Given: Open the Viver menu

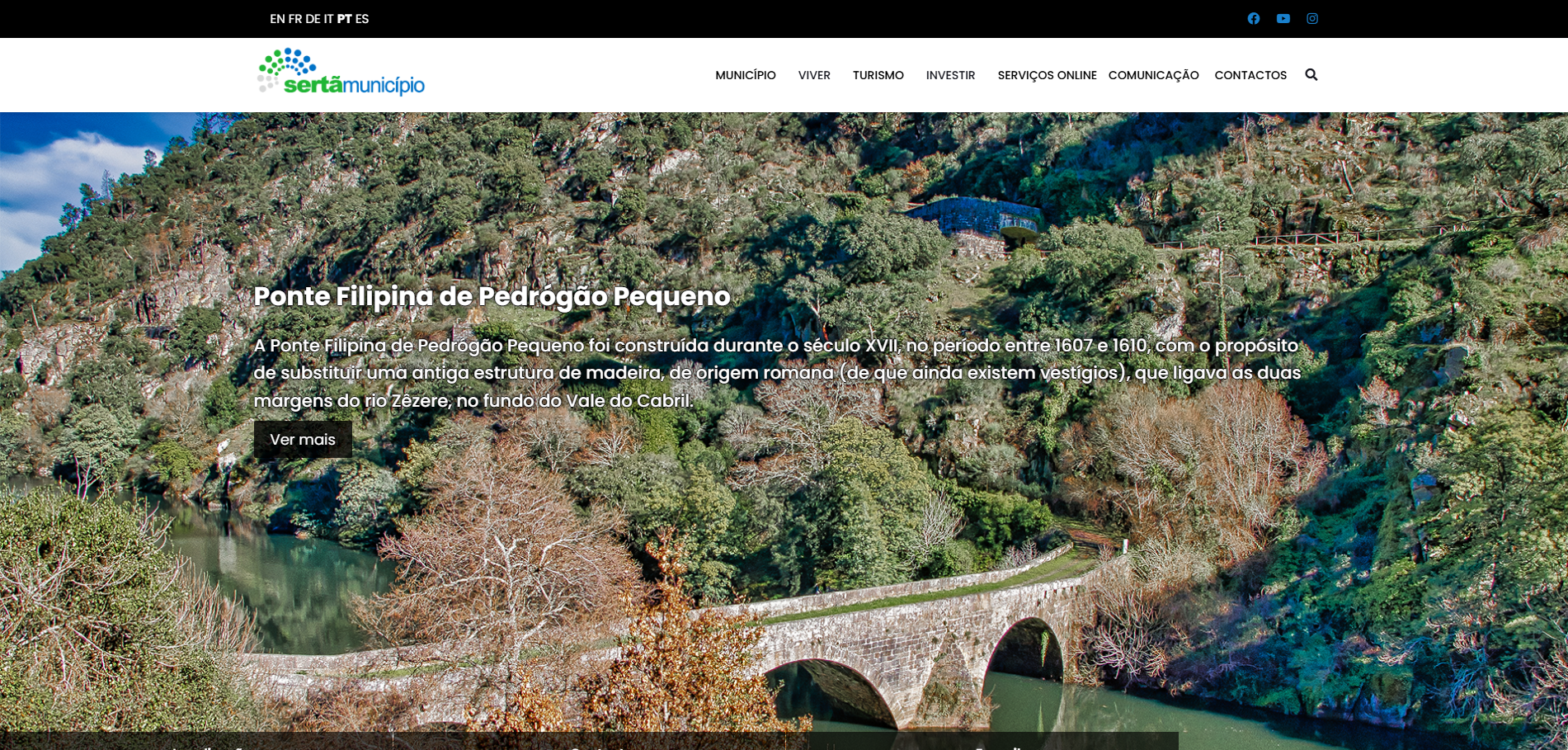Looking at the screenshot, I should click(813, 75).
